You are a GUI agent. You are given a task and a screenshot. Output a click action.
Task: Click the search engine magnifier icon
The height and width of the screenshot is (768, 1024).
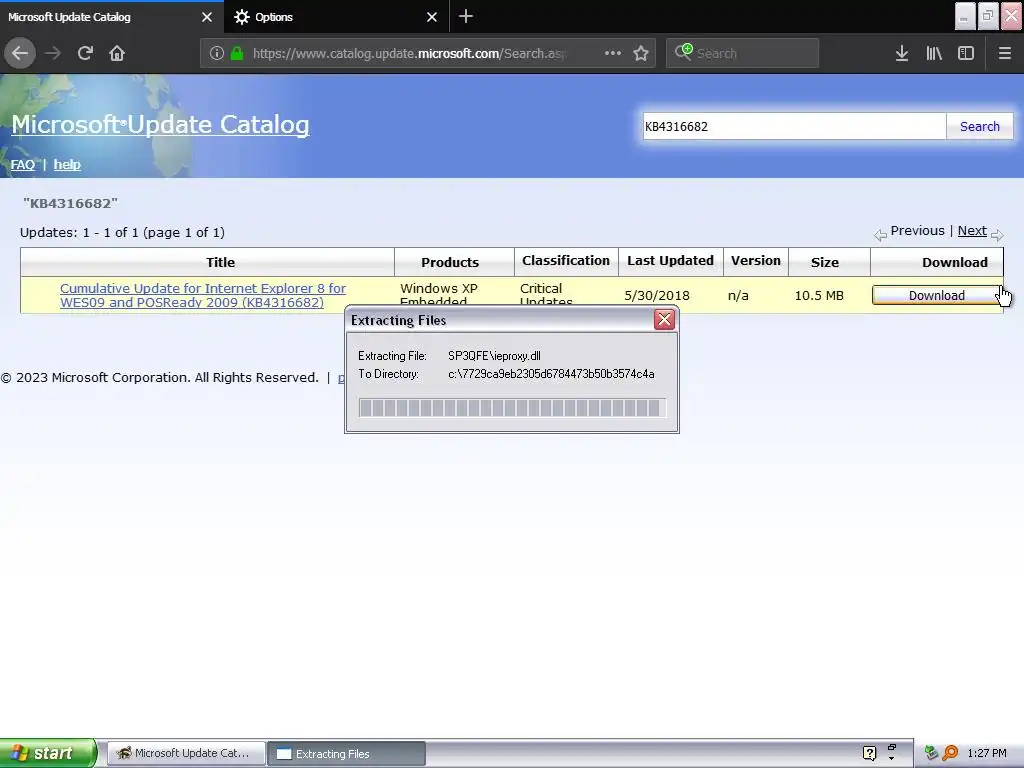(x=683, y=52)
